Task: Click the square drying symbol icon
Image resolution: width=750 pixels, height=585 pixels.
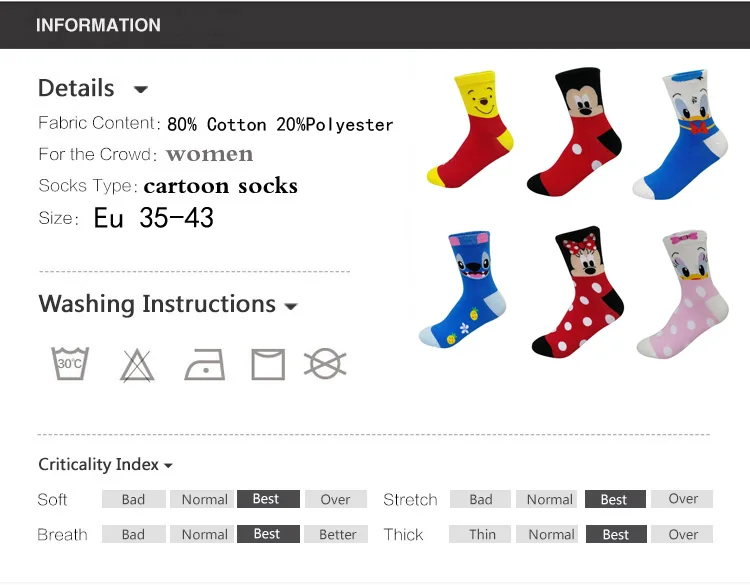Action: (x=268, y=364)
